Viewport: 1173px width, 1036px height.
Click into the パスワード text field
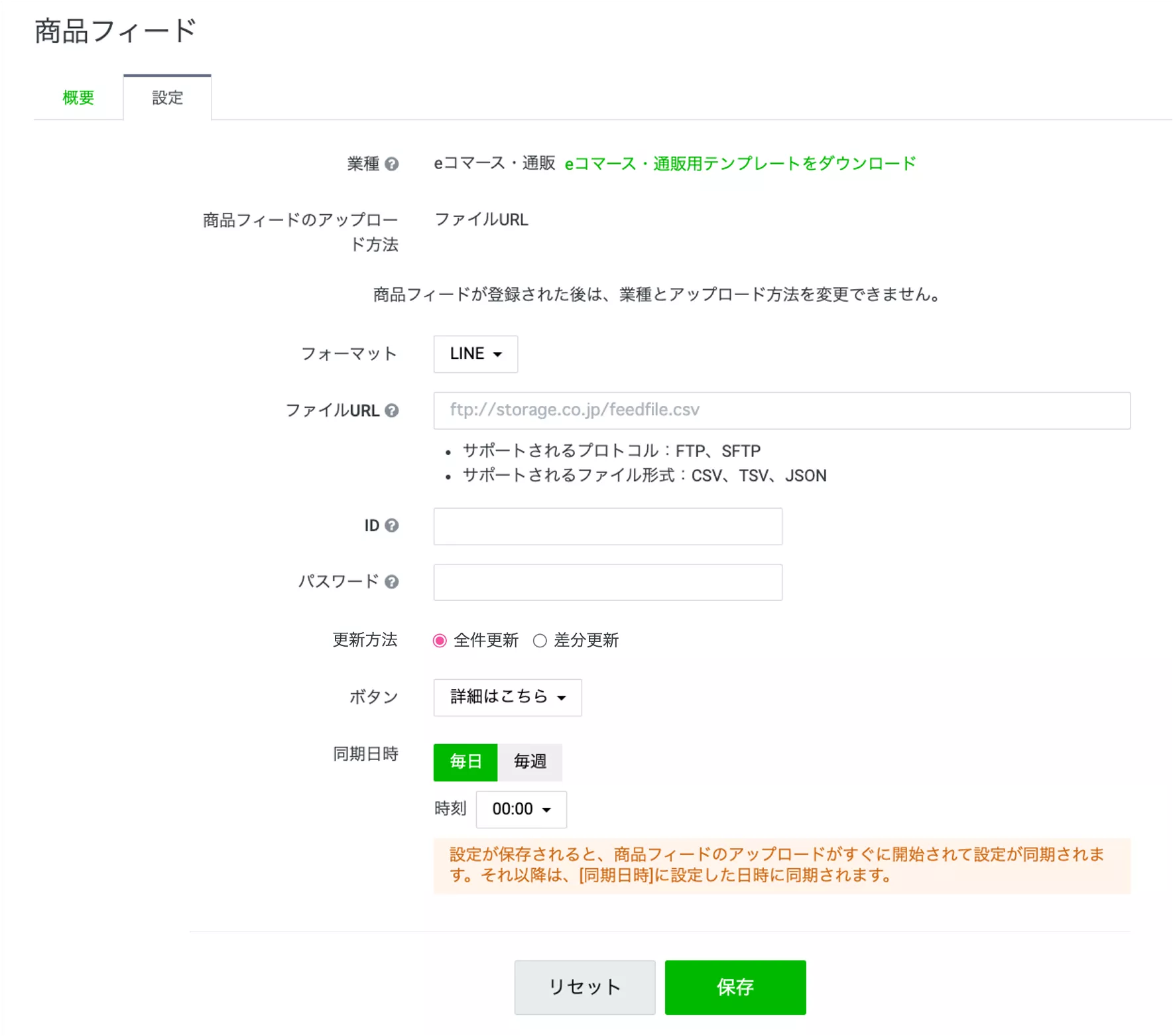[x=607, y=582]
